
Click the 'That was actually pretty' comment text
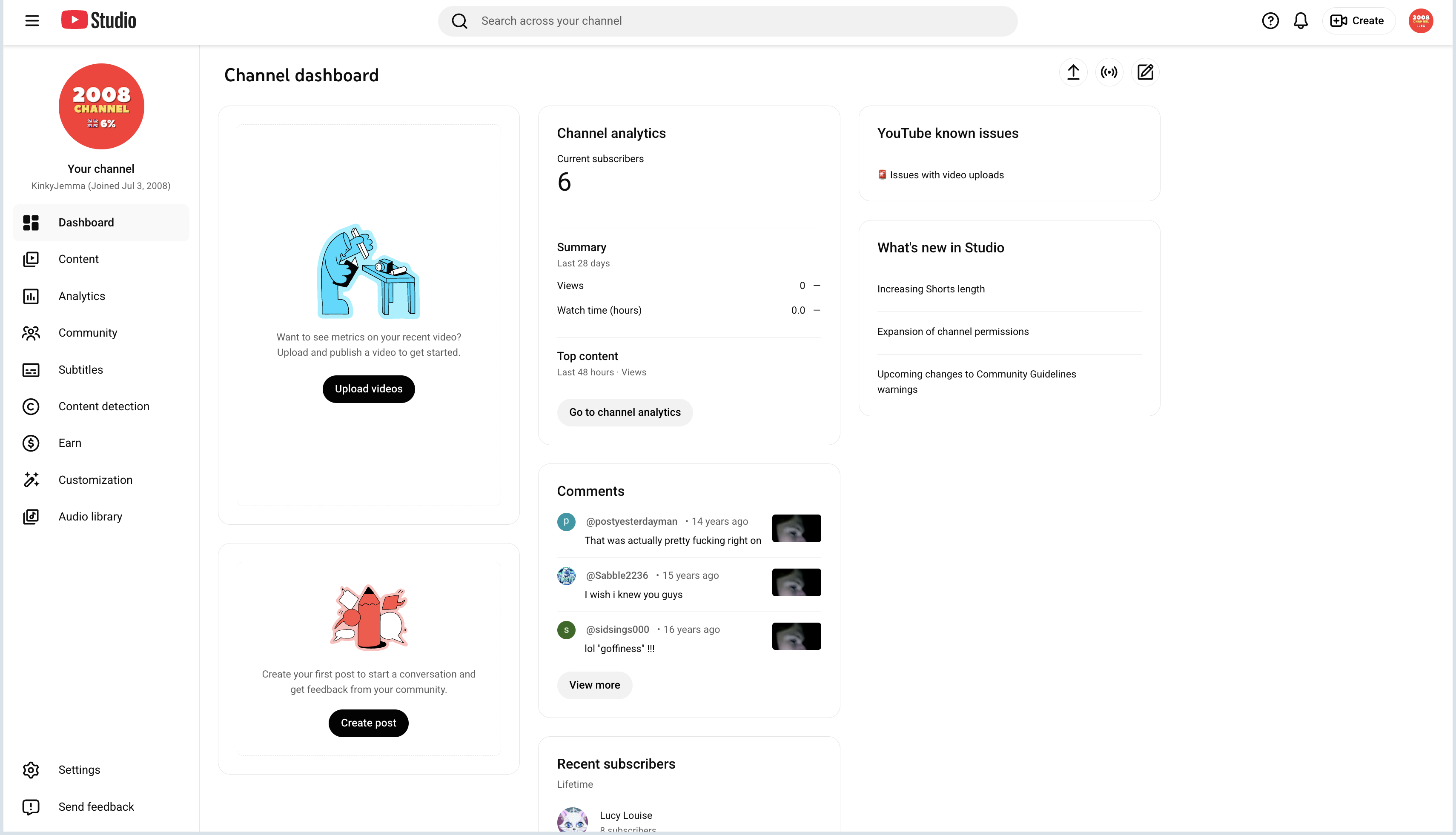[673, 540]
